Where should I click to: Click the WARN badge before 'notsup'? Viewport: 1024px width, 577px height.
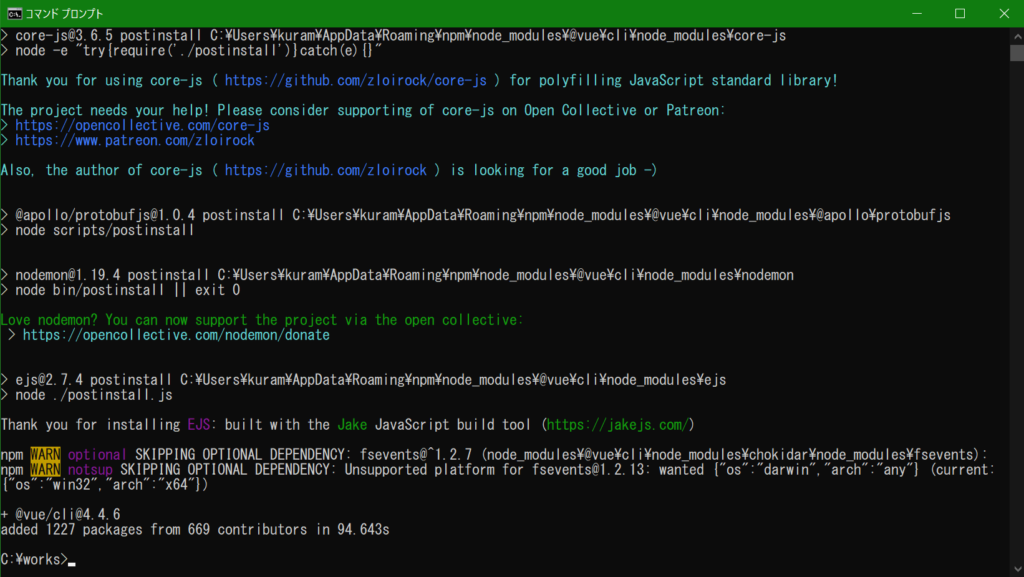coord(45,470)
